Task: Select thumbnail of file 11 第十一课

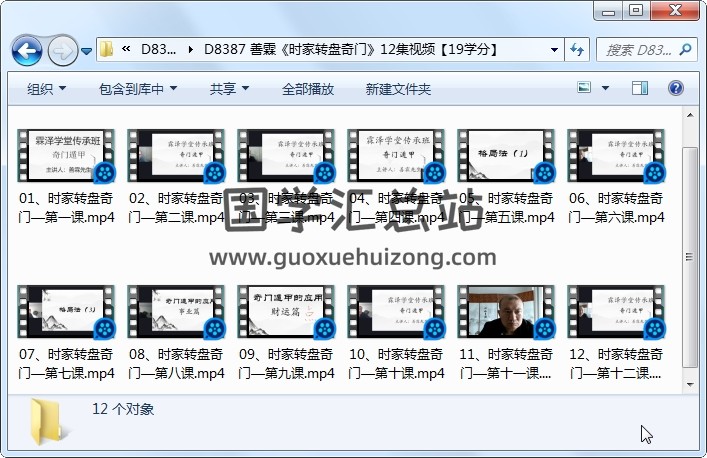Action: pyautogui.click(x=506, y=311)
